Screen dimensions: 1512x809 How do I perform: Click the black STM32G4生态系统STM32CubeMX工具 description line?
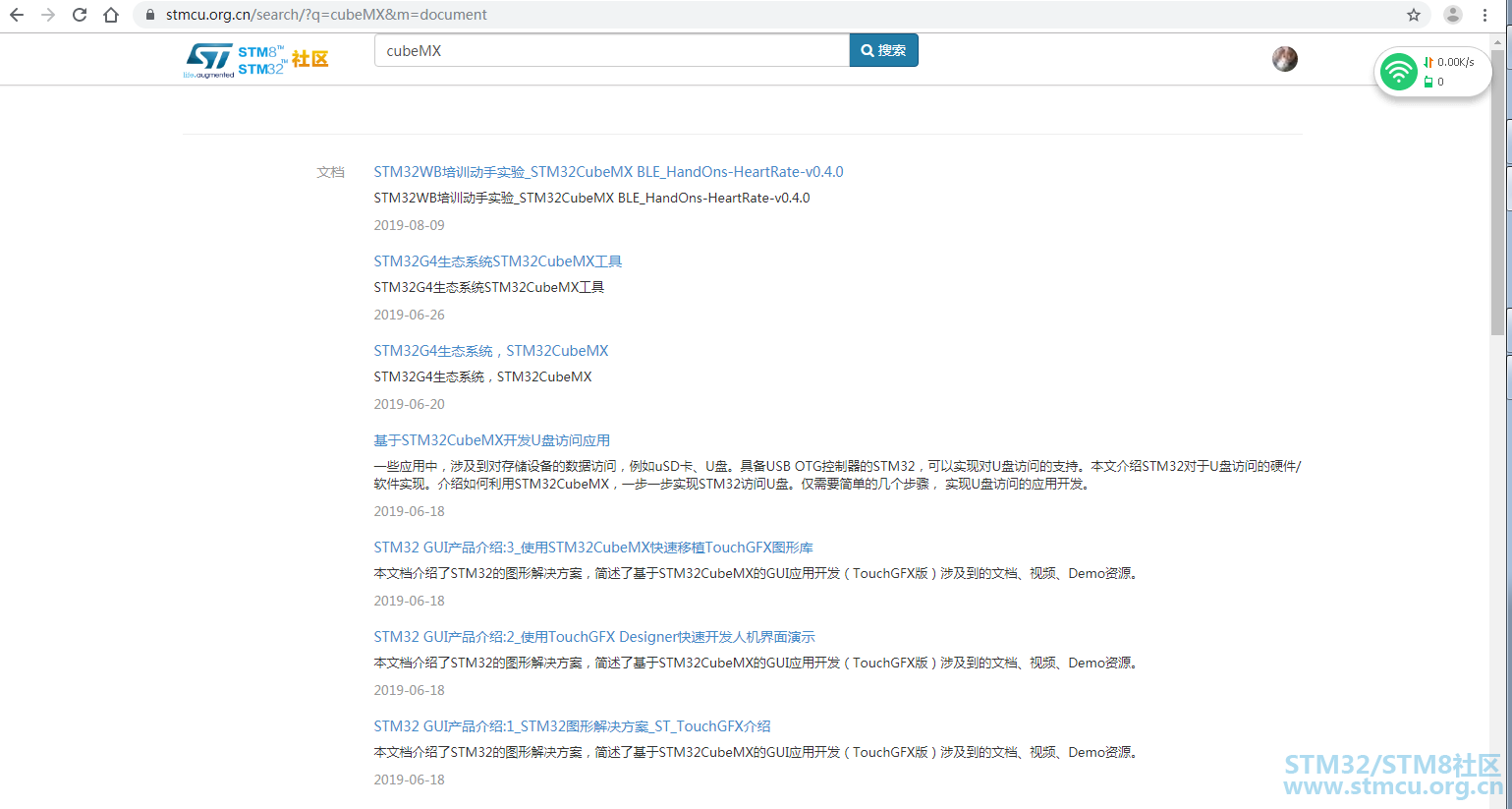(x=489, y=287)
